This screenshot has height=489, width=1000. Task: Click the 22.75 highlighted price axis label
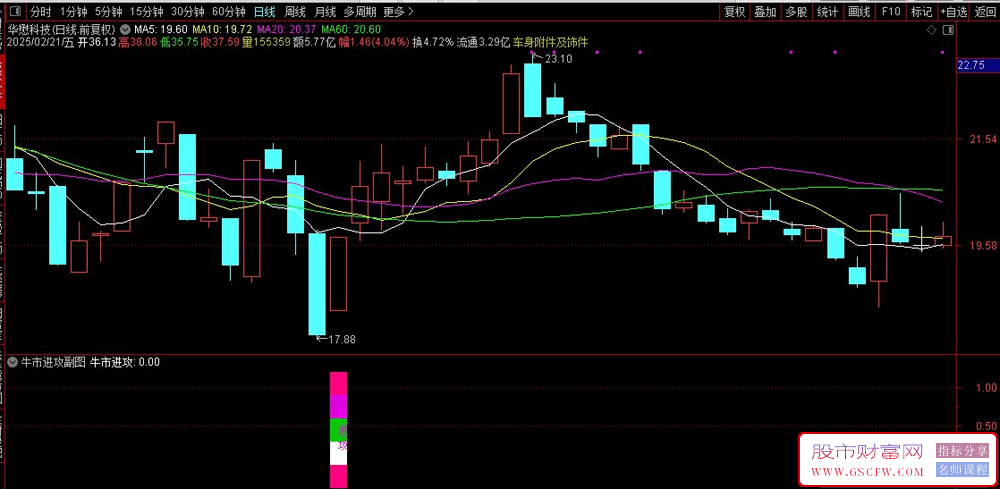click(x=971, y=65)
